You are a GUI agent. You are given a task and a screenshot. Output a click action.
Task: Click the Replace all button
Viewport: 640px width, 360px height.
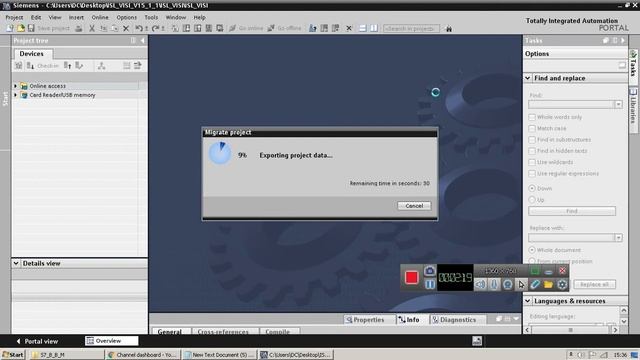[x=595, y=284]
